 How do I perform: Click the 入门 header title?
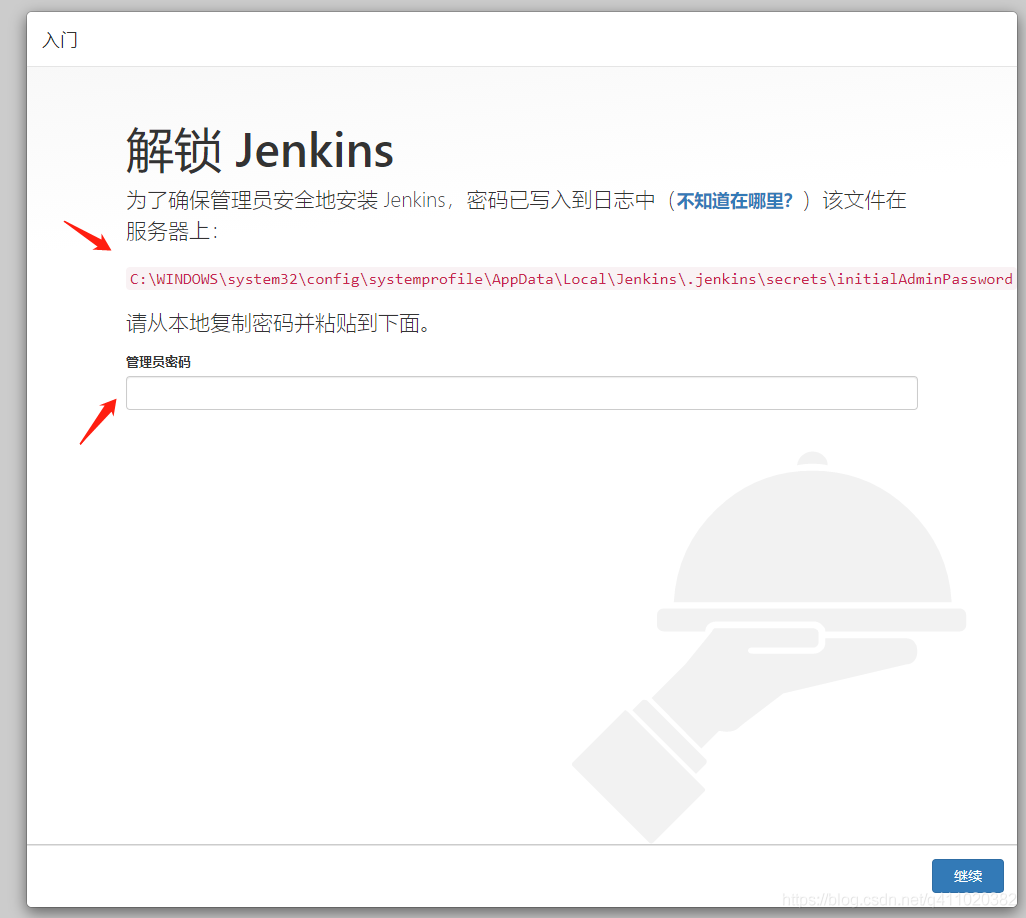point(60,40)
